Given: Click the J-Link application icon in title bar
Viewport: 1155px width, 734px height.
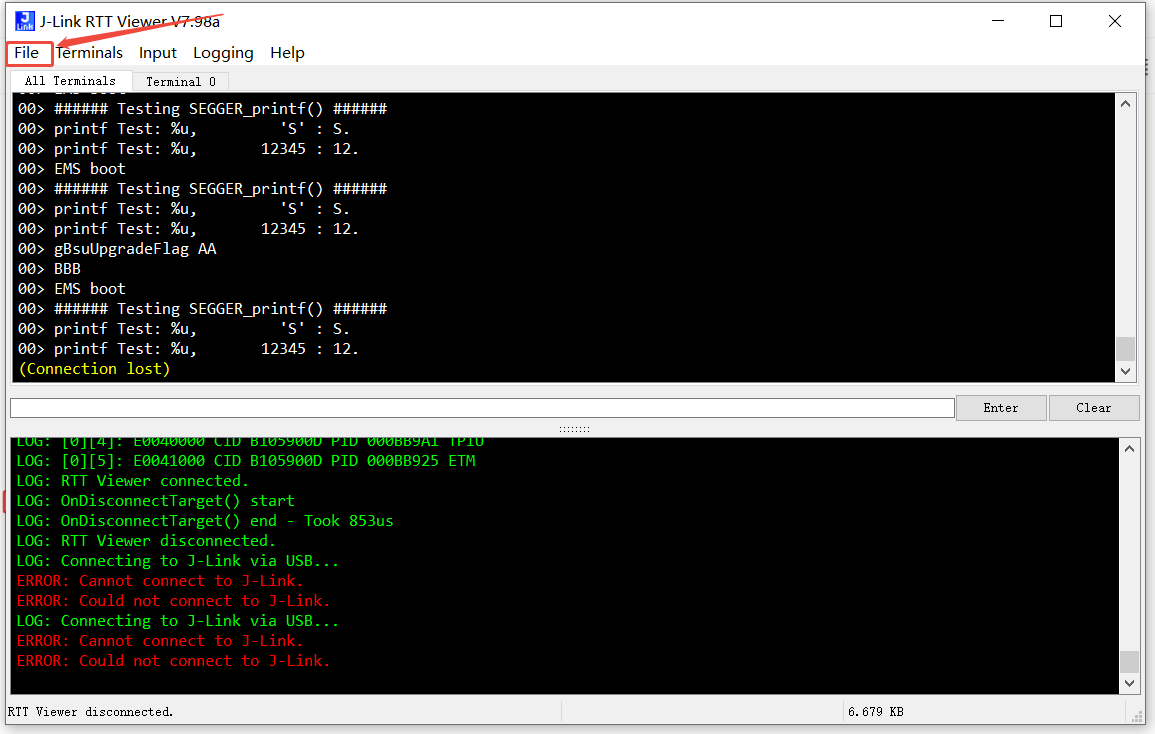Looking at the screenshot, I should (x=25, y=21).
